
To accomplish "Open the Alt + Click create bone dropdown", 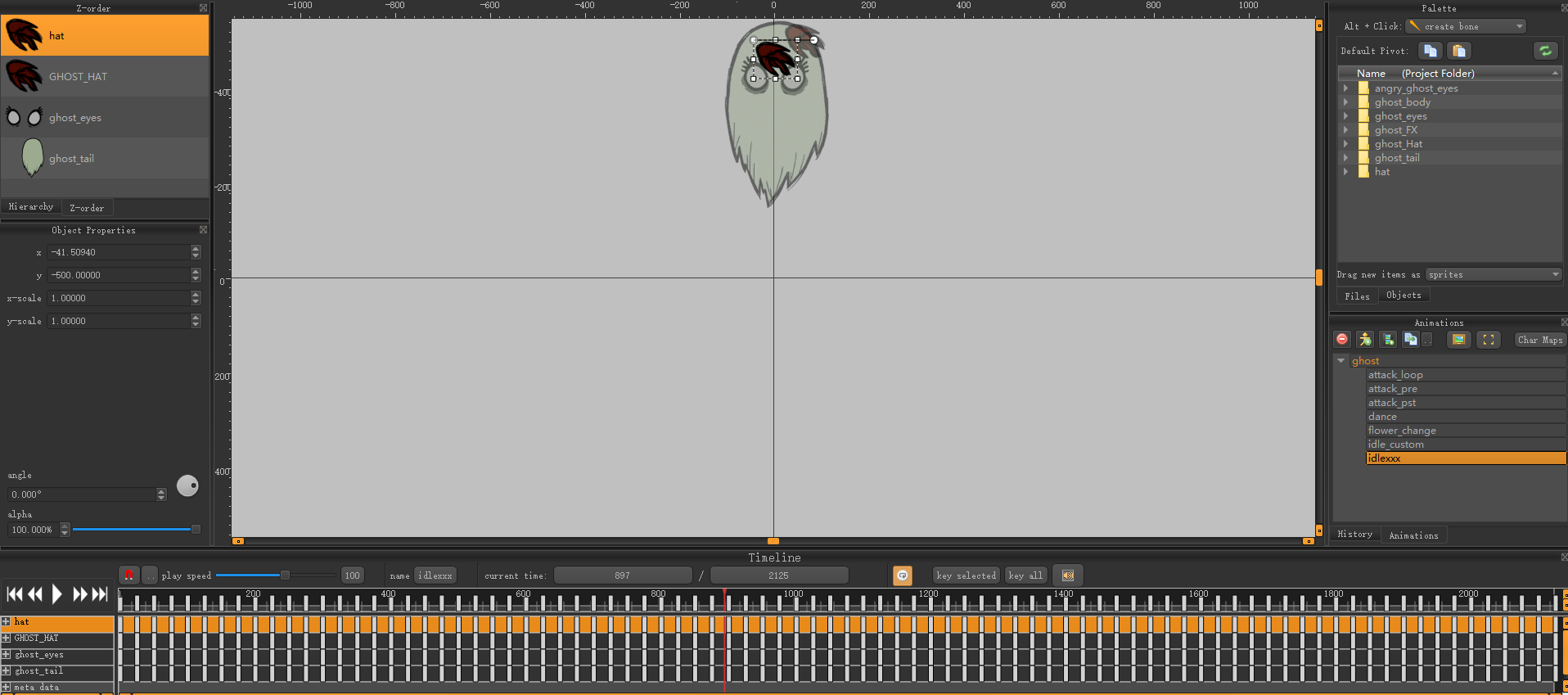I will pyautogui.click(x=1466, y=26).
